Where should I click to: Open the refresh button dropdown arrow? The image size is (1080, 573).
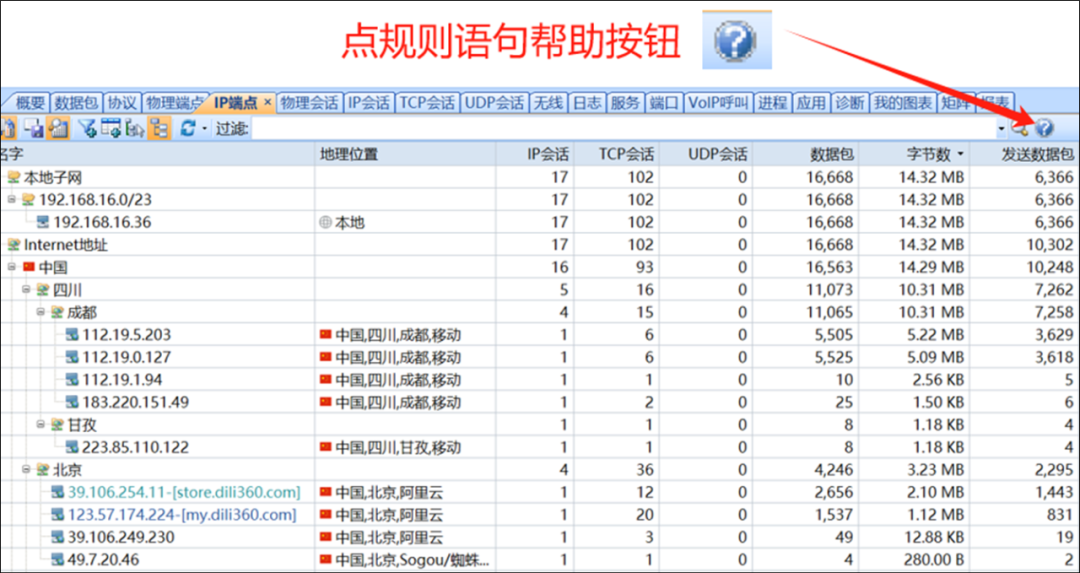(204, 129)
